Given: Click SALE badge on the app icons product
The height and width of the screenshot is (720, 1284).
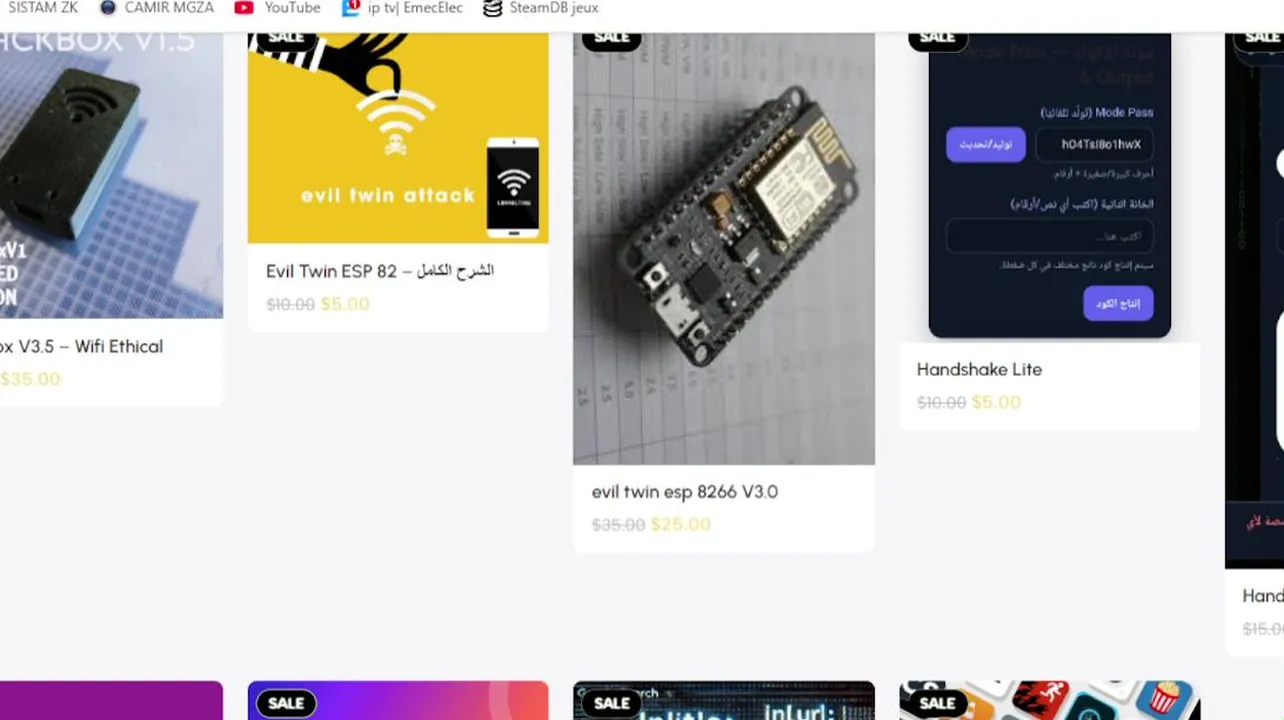Looking at the screenshot, I should [937, 703].
